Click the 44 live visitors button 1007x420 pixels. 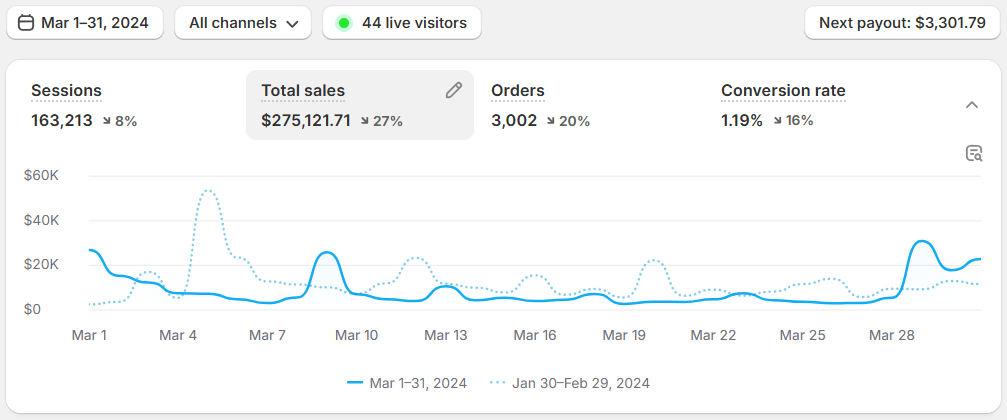tap(401, 23)
